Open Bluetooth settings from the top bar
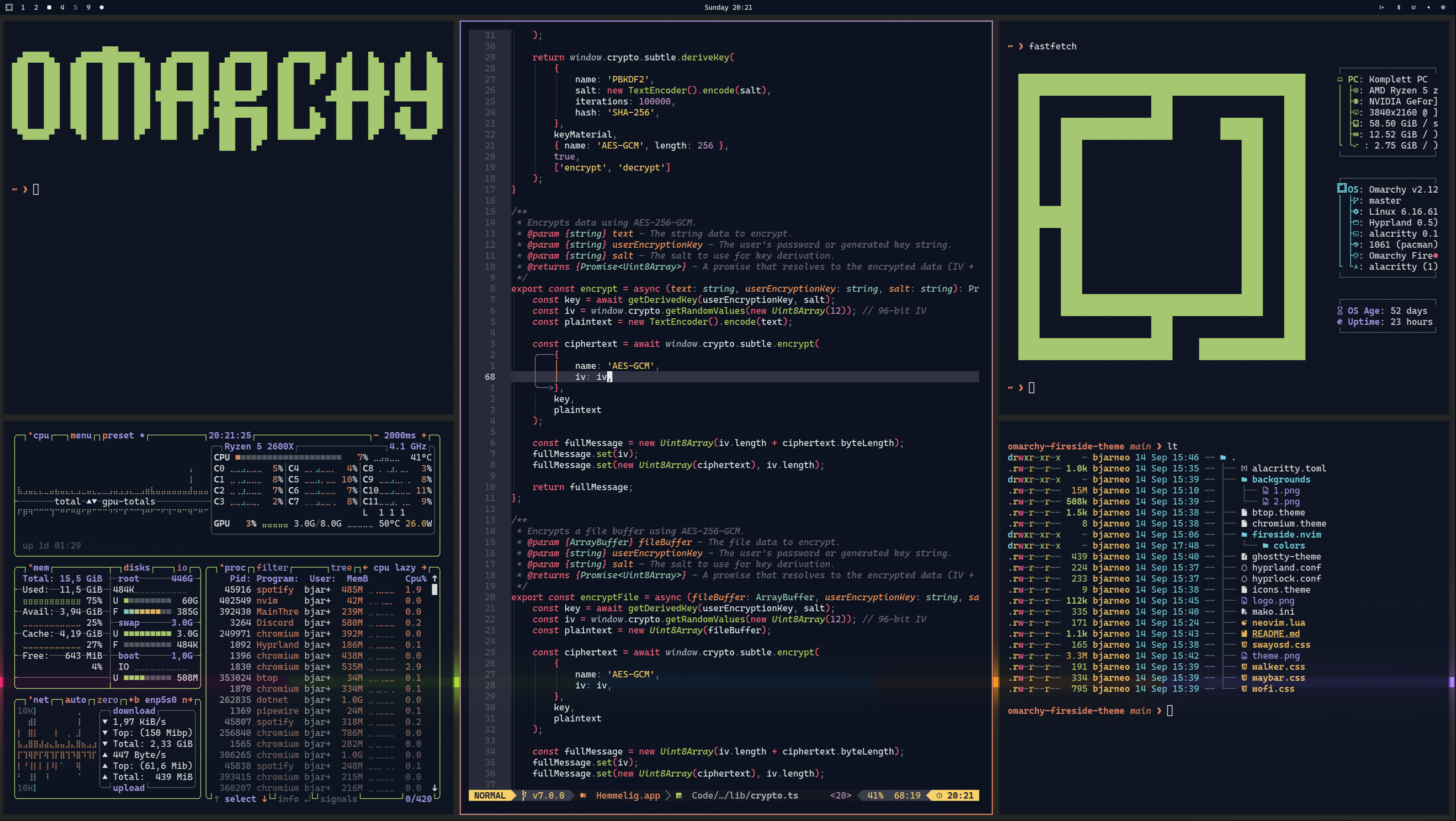1456x821 pixels. click(x=1398, y=7)
